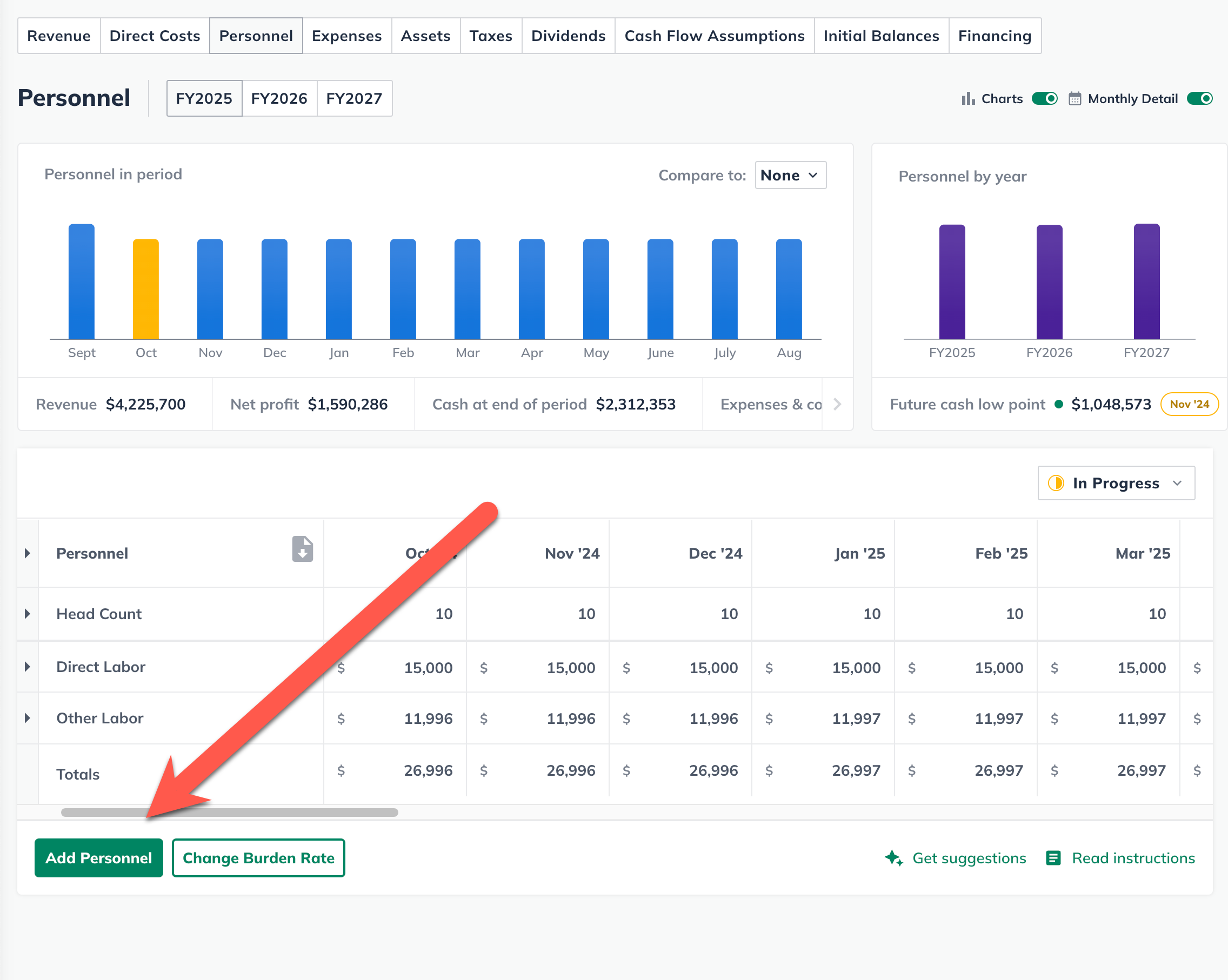This screenshot has height=980, width=1228.
Task: Open the Expenses tab
Action: [346, 36]
